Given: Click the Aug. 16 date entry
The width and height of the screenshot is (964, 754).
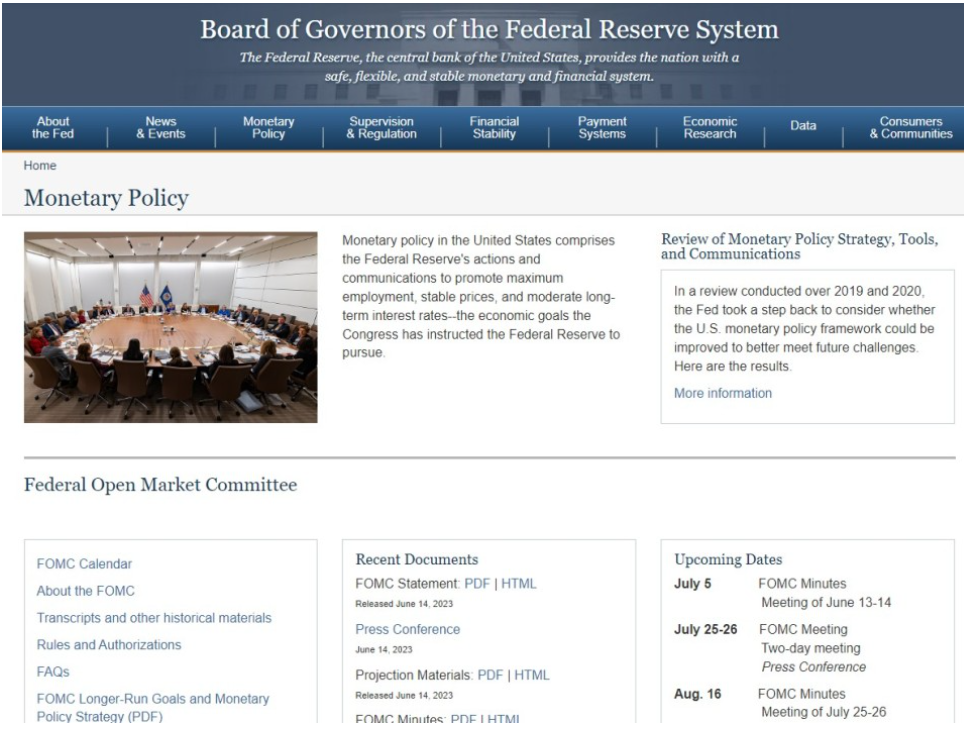Looking at the screenshot, I should tap(697, 694).
